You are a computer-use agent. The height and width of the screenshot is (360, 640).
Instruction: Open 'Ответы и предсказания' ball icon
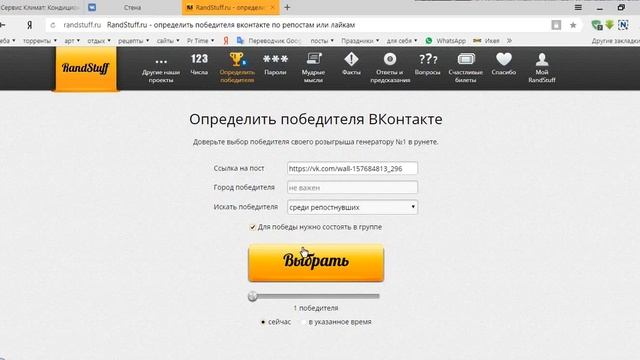tap(390, 60)
